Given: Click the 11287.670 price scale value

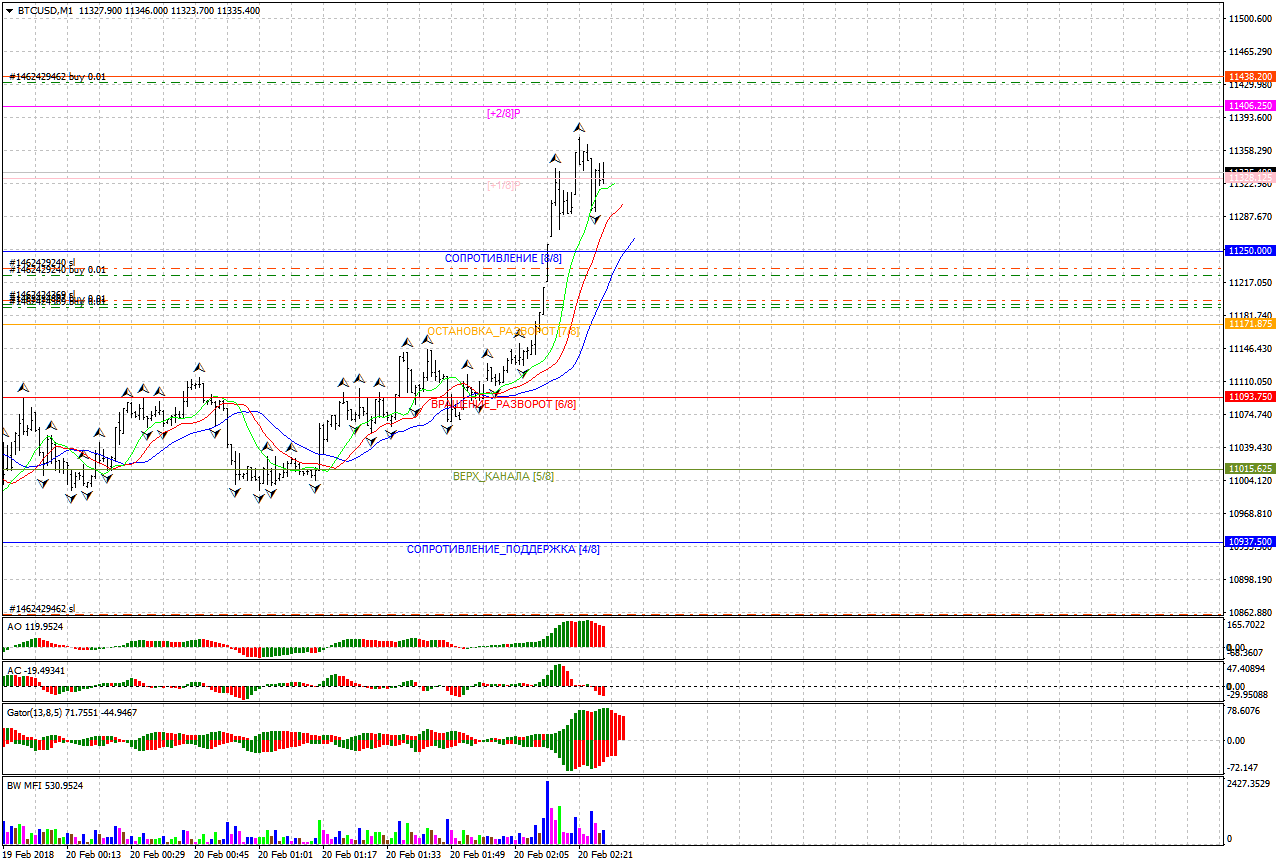Looking at the screenshot, I should point(1251,216).
